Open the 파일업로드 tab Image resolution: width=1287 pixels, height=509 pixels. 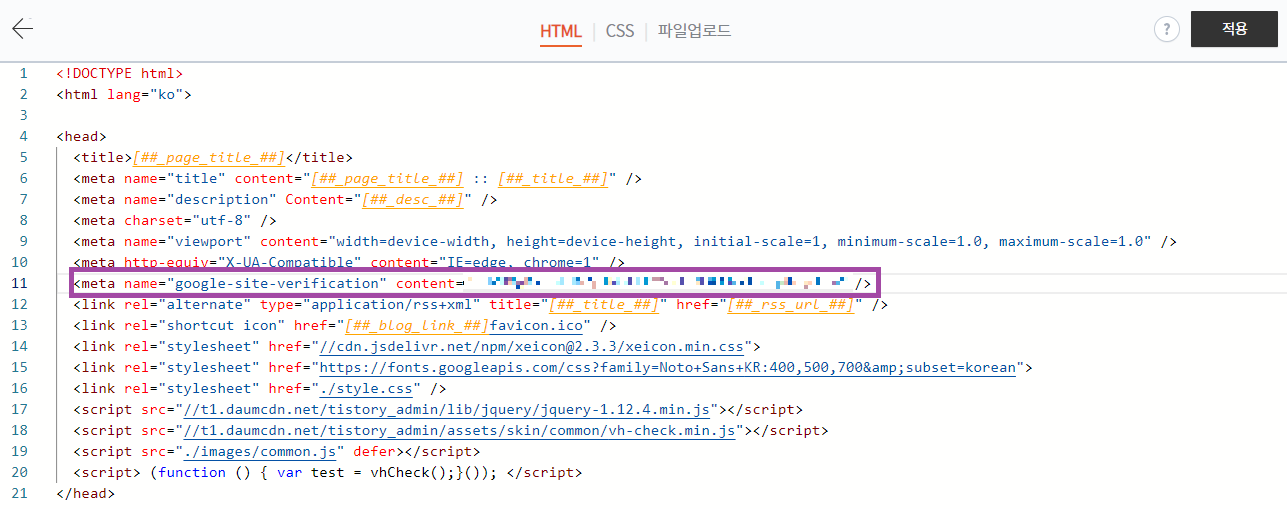694,31
